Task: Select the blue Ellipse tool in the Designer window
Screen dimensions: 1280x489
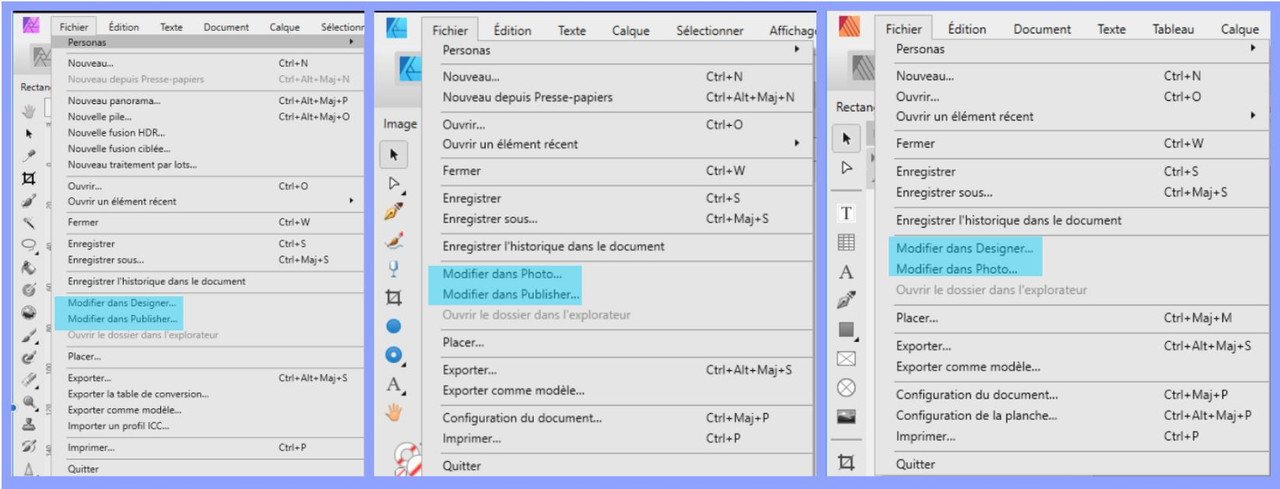Action: (x=394, y=326)
